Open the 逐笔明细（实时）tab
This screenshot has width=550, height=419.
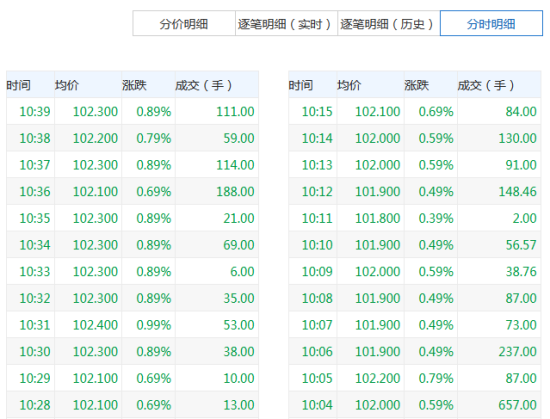point(286,23)
